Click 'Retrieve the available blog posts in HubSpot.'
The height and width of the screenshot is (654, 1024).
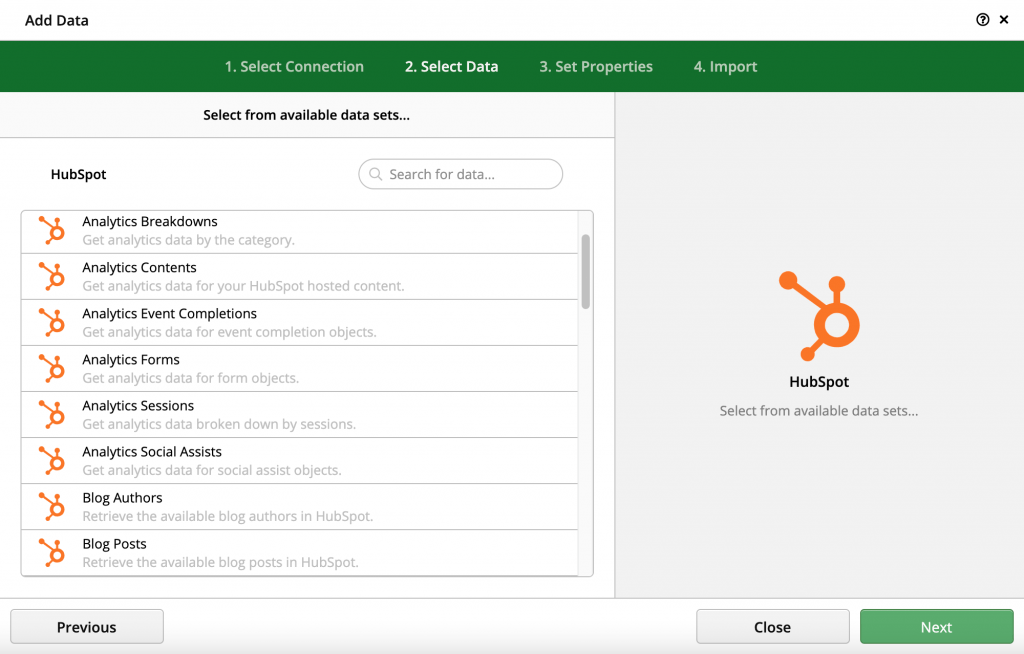point(220,562)
